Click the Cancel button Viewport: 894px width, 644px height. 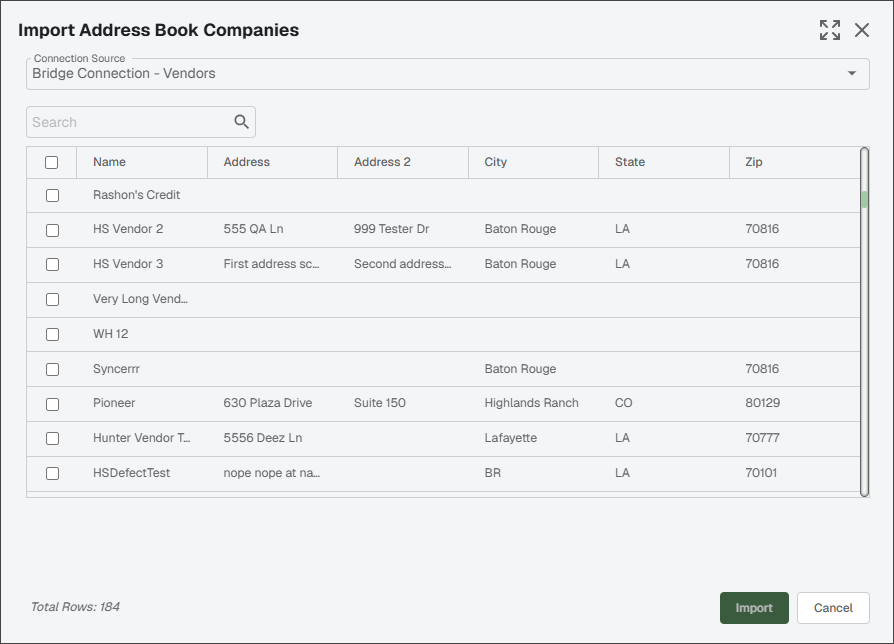833,608
